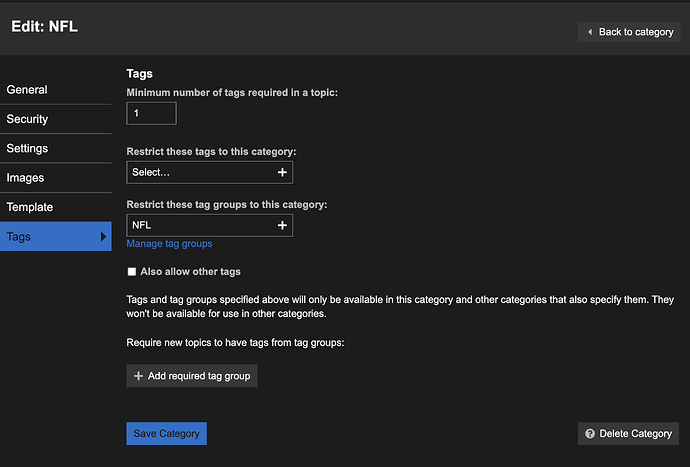The width and height of the screenshot is (690, 467).
Task: Click the plus icon in Select... tag box
Action: [283, 173]
